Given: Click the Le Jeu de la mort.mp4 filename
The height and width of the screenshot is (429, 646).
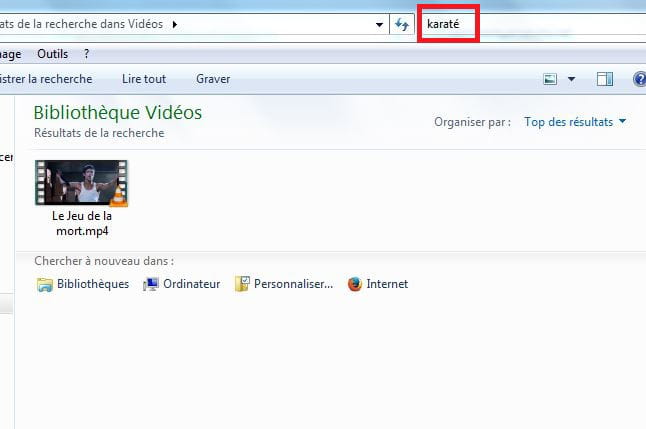Looking at the screenshot, I should point(82,223).
